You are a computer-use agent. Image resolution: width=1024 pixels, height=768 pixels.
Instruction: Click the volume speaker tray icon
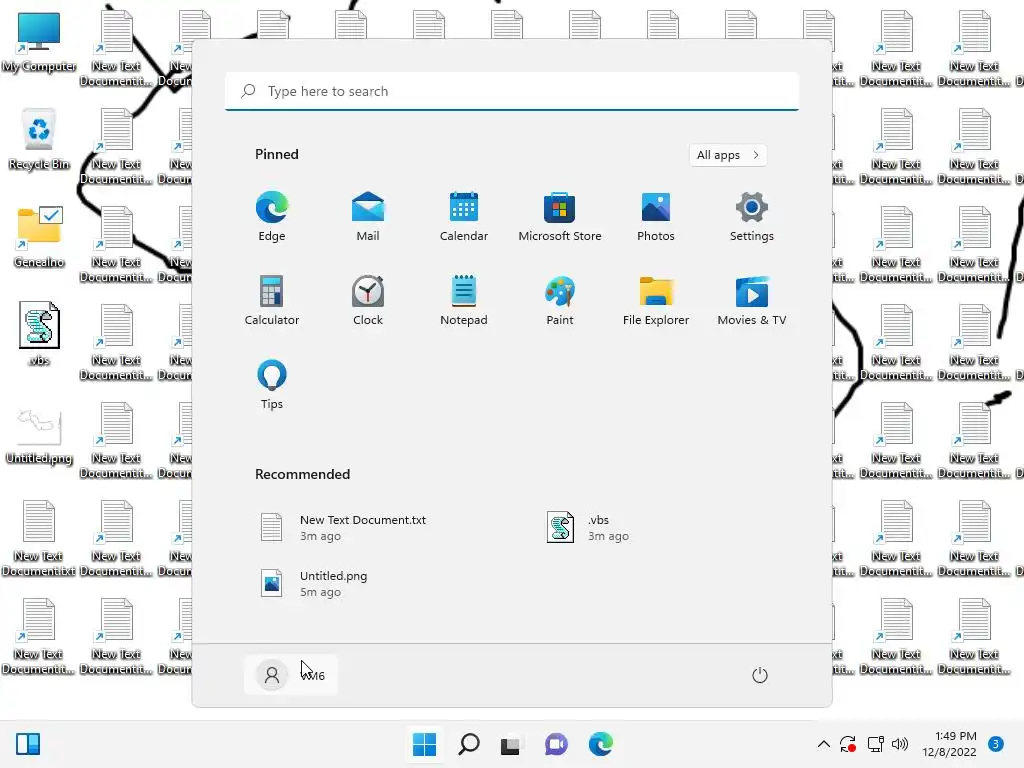tap(900, 744)
